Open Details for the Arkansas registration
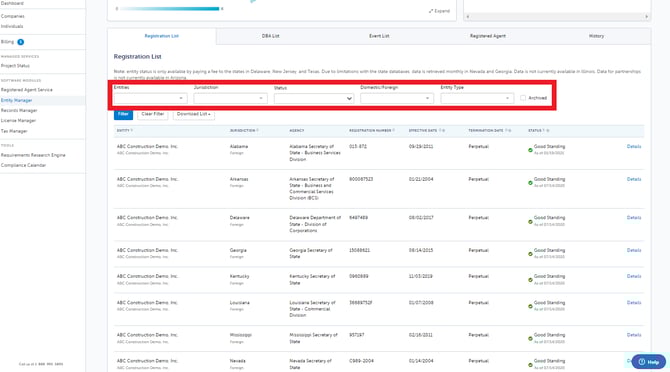670x372 pixels. (634, 179)
